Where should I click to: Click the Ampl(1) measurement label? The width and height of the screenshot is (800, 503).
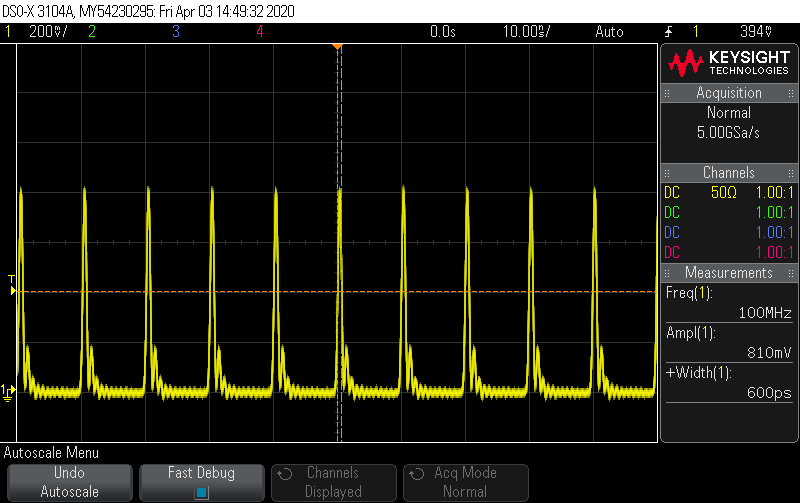tap(691, 333)
